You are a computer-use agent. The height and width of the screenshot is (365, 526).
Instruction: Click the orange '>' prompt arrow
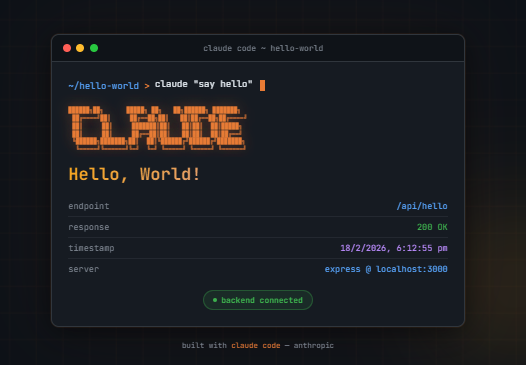click(x=147, y=86)
